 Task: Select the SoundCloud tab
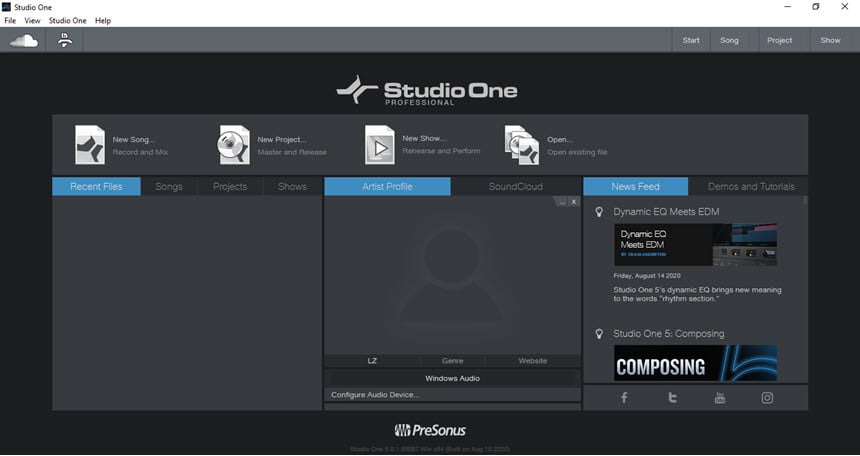point(516,187)
